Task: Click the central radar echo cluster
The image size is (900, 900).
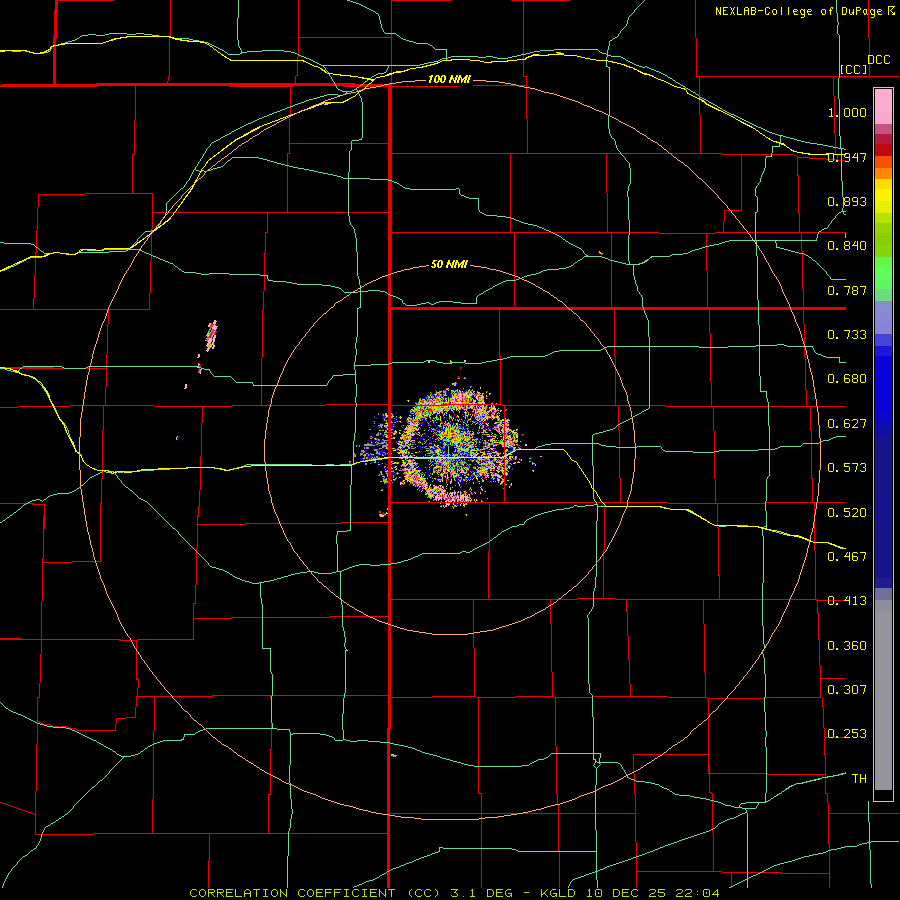Action: click(x=456, y=448)
